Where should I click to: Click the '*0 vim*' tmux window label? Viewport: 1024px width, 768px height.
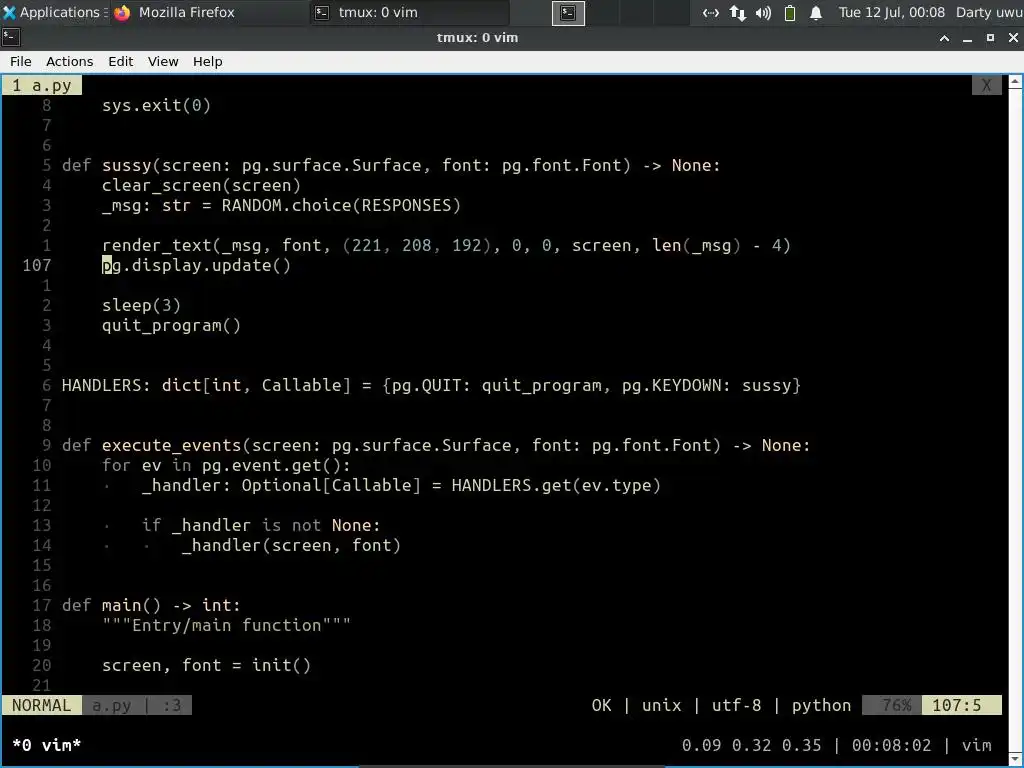click(x=46, y=745)
